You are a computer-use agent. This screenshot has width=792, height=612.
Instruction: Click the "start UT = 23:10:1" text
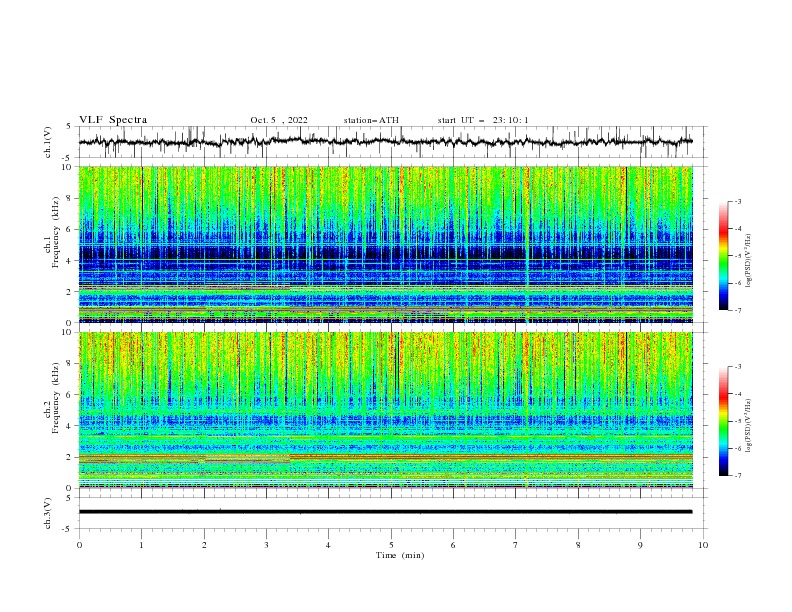483,120
